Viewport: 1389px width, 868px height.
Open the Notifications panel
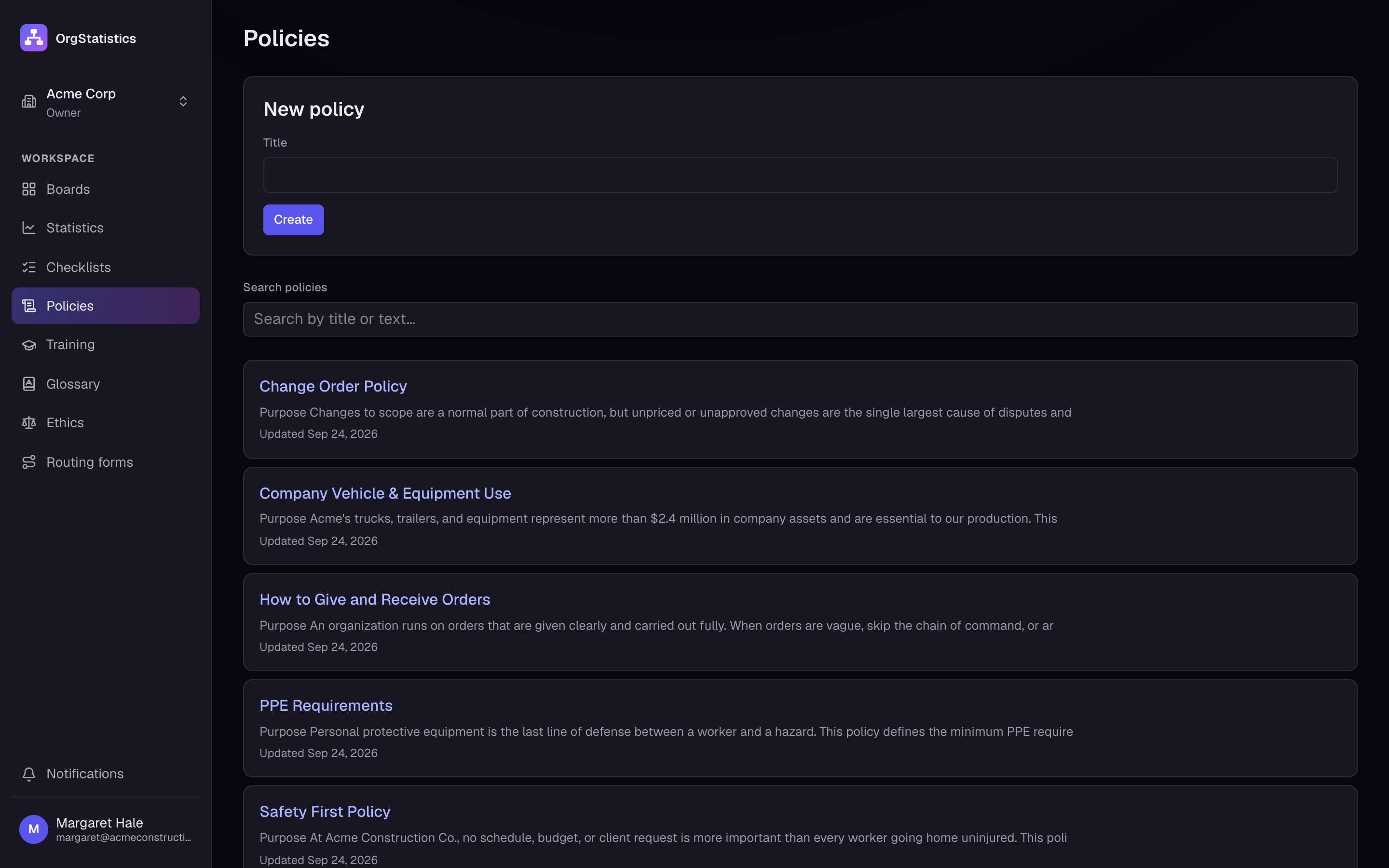click(x=106, y=774)
